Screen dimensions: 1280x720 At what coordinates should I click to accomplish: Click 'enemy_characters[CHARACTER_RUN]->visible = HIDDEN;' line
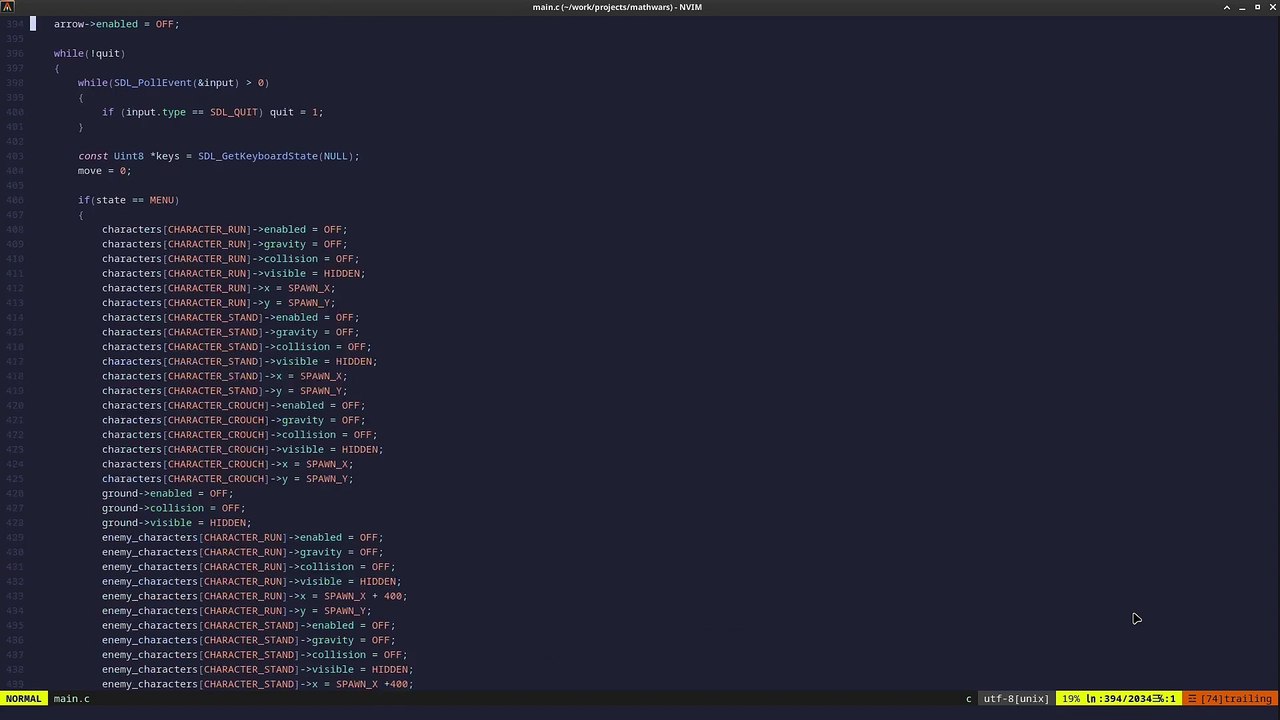pyautogui.click(x=251, y=581)
